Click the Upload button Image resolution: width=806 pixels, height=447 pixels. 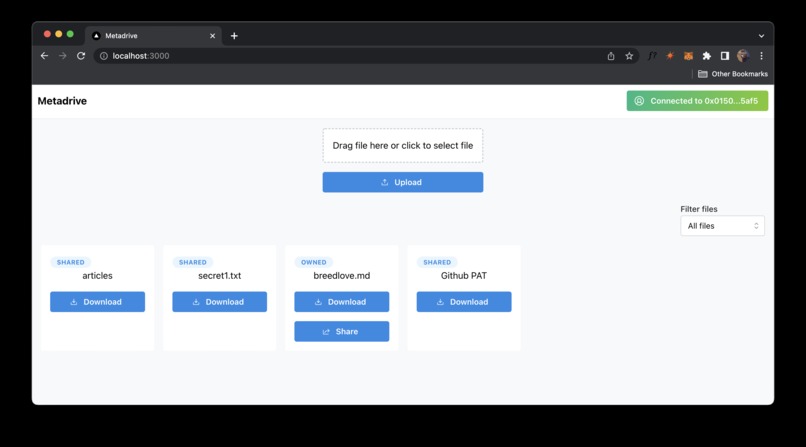coord(402,182)
